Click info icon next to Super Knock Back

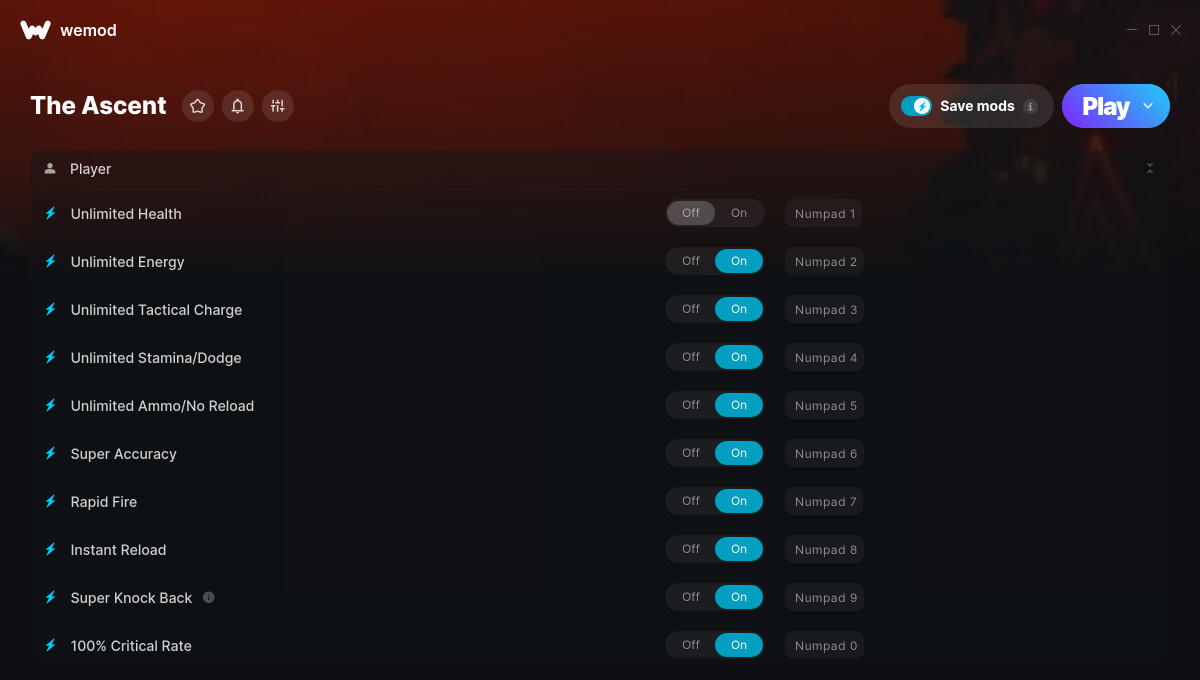[x=209, y=597]
